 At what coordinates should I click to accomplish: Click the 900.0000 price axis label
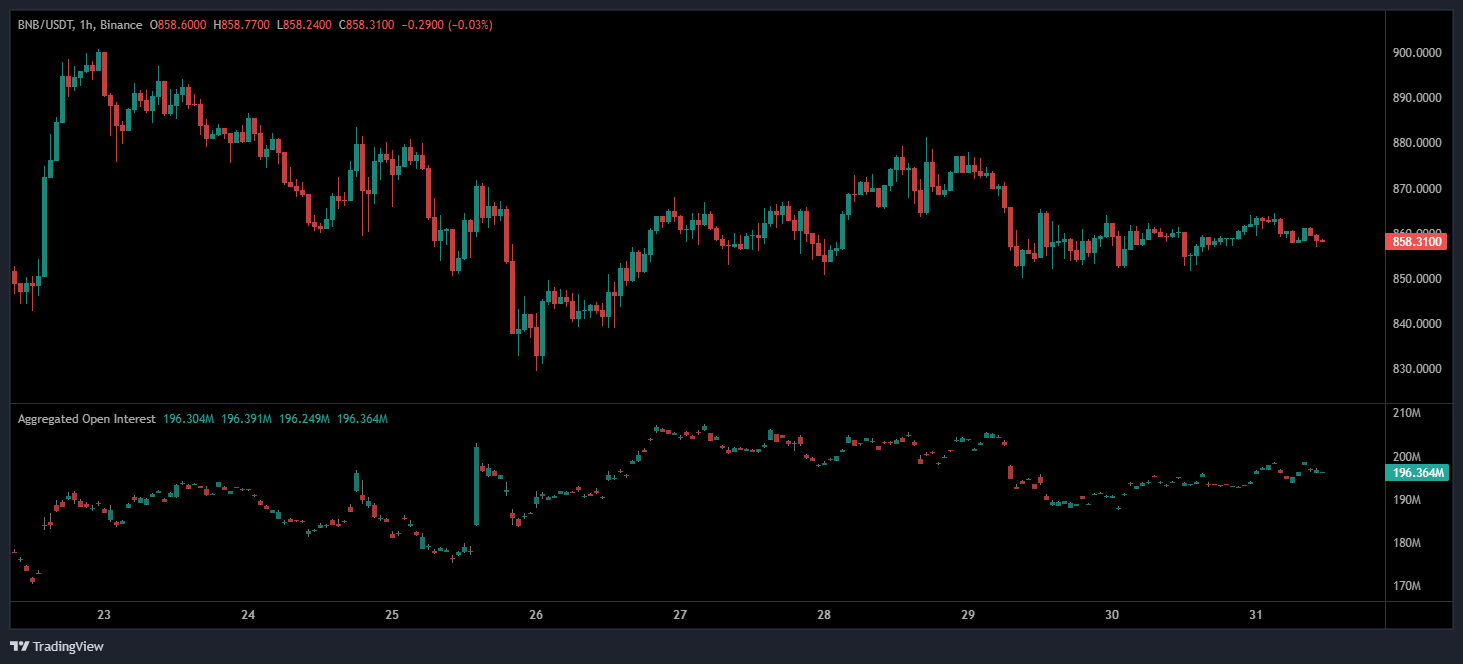(1419, 53)
